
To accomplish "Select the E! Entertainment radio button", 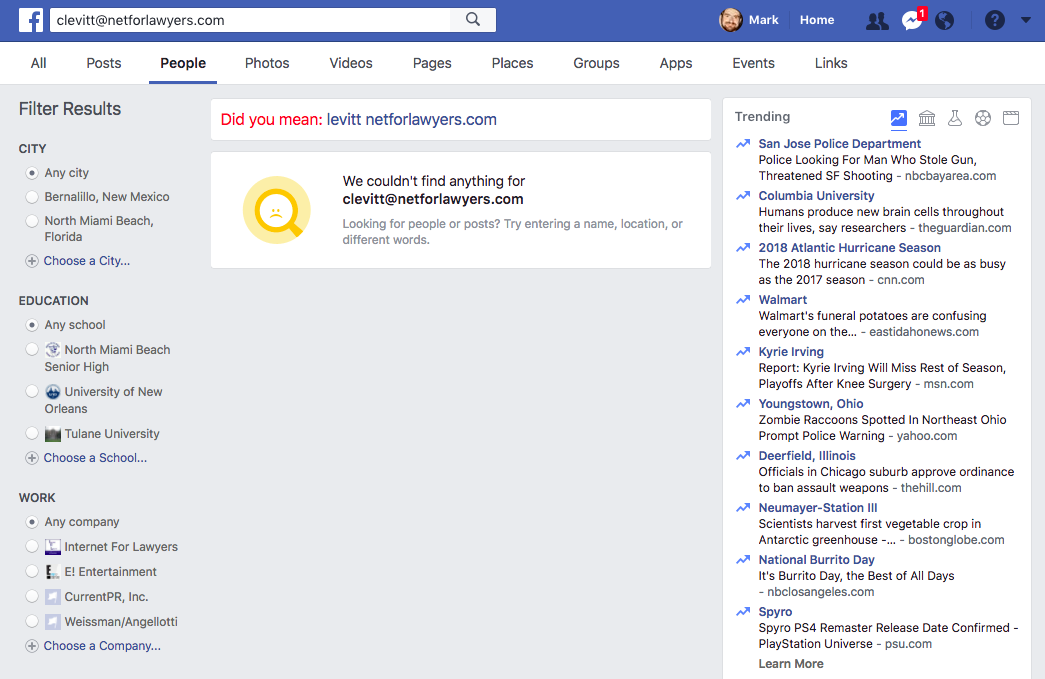I will [31, 571].
